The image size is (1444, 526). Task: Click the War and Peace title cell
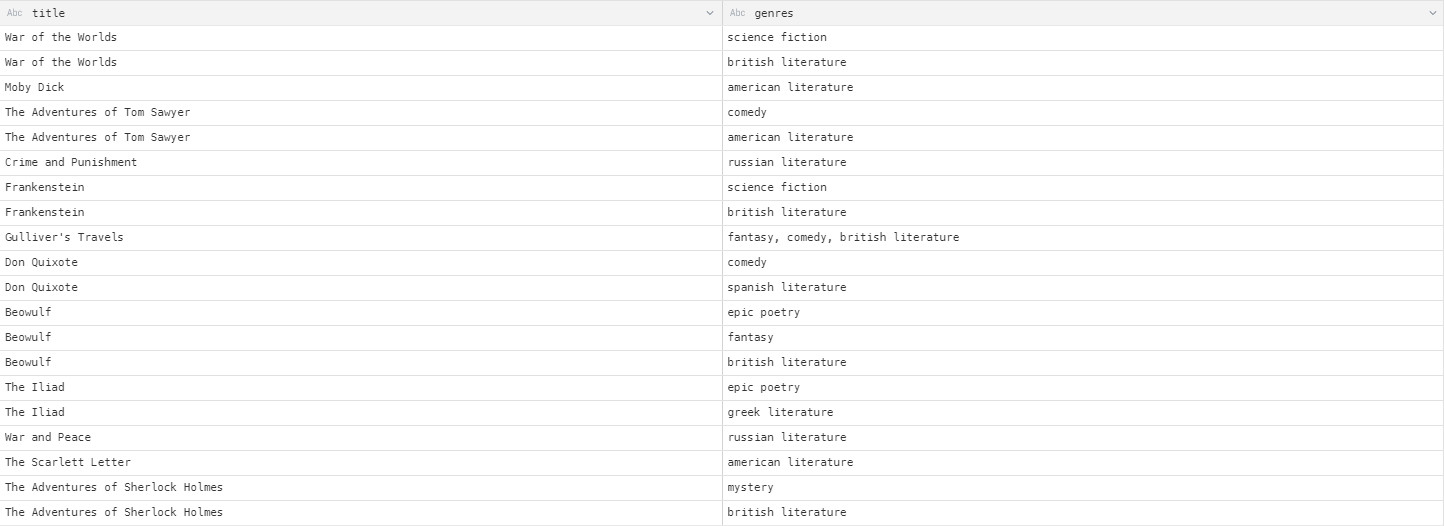[x=47, y=438]
